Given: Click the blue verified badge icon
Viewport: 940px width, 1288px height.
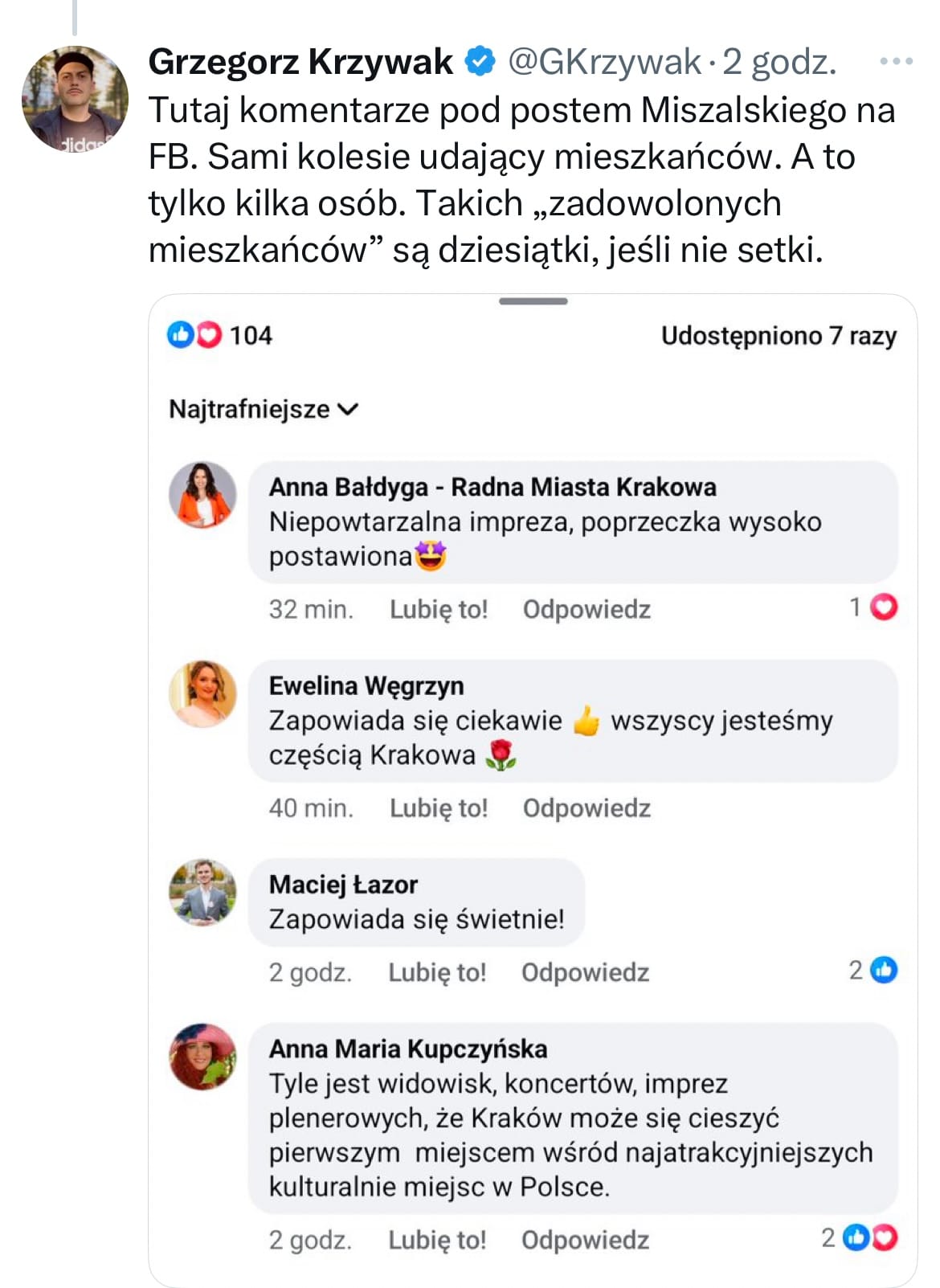Looking at the screenshot, I should (480, 62).
